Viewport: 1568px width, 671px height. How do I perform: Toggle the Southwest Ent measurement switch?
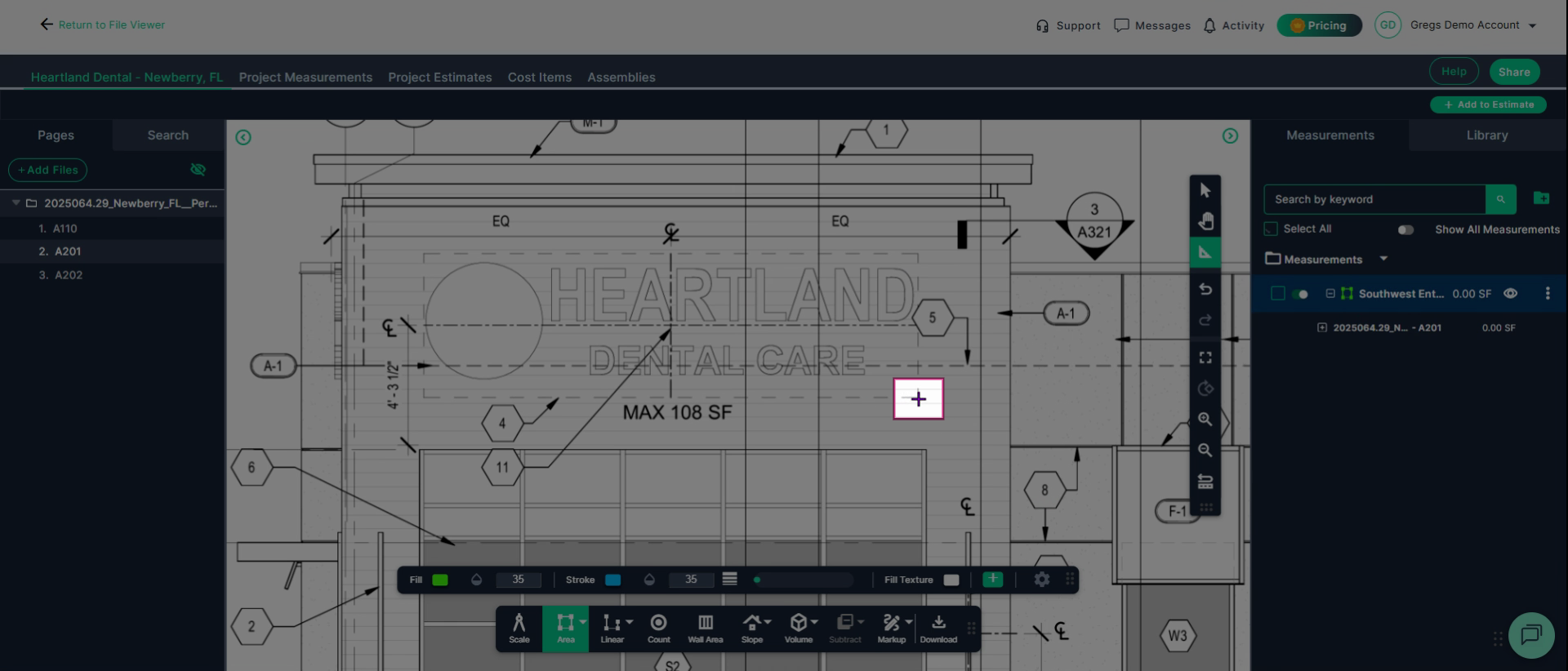1300,295
